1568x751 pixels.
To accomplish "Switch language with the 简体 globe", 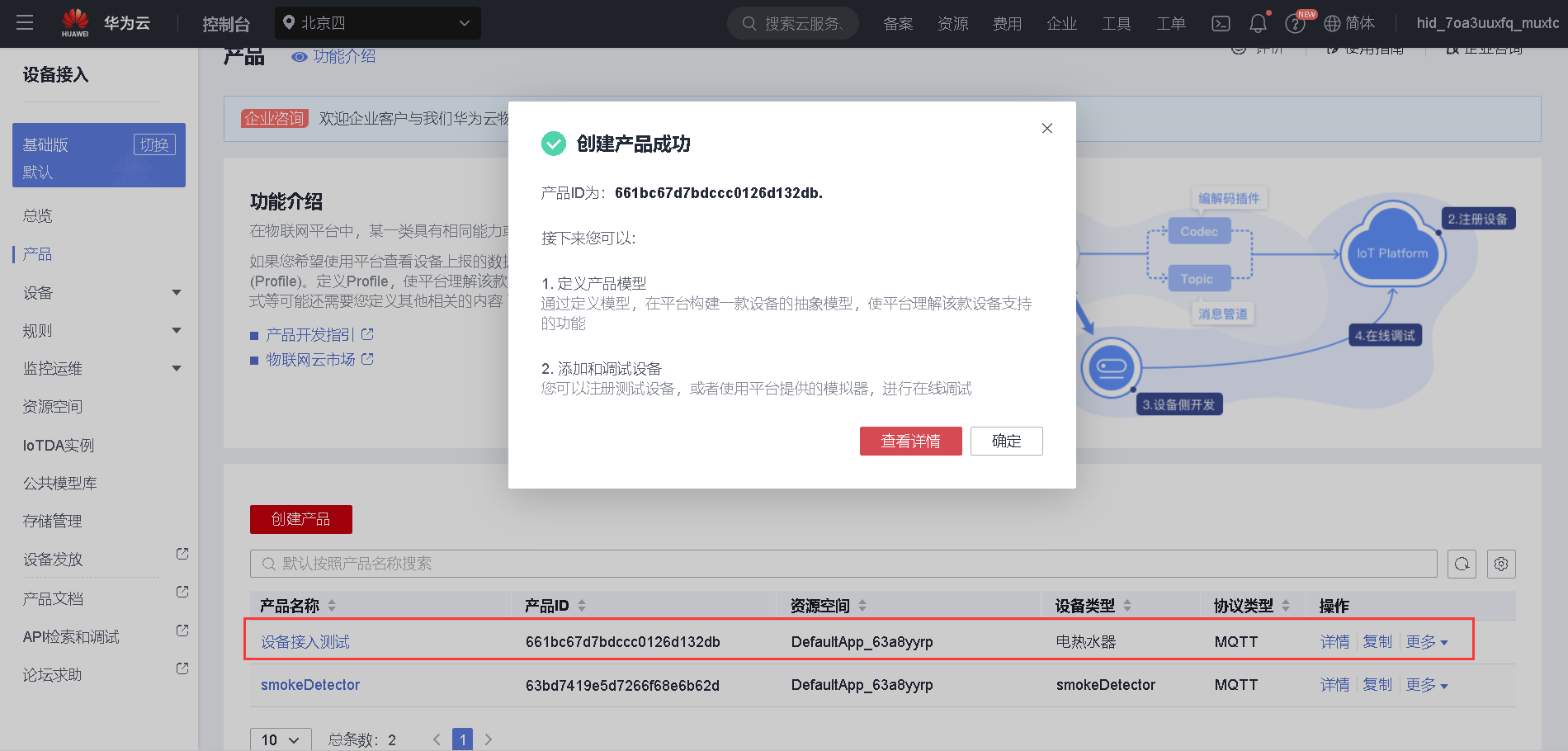I will [x=1349, y=23].
